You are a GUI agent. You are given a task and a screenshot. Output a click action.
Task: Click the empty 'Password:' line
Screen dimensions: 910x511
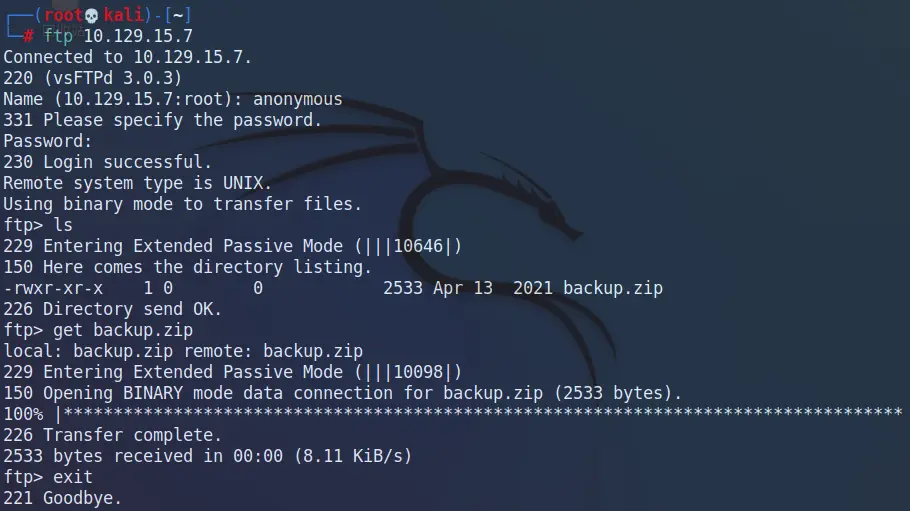click(47, 141)
